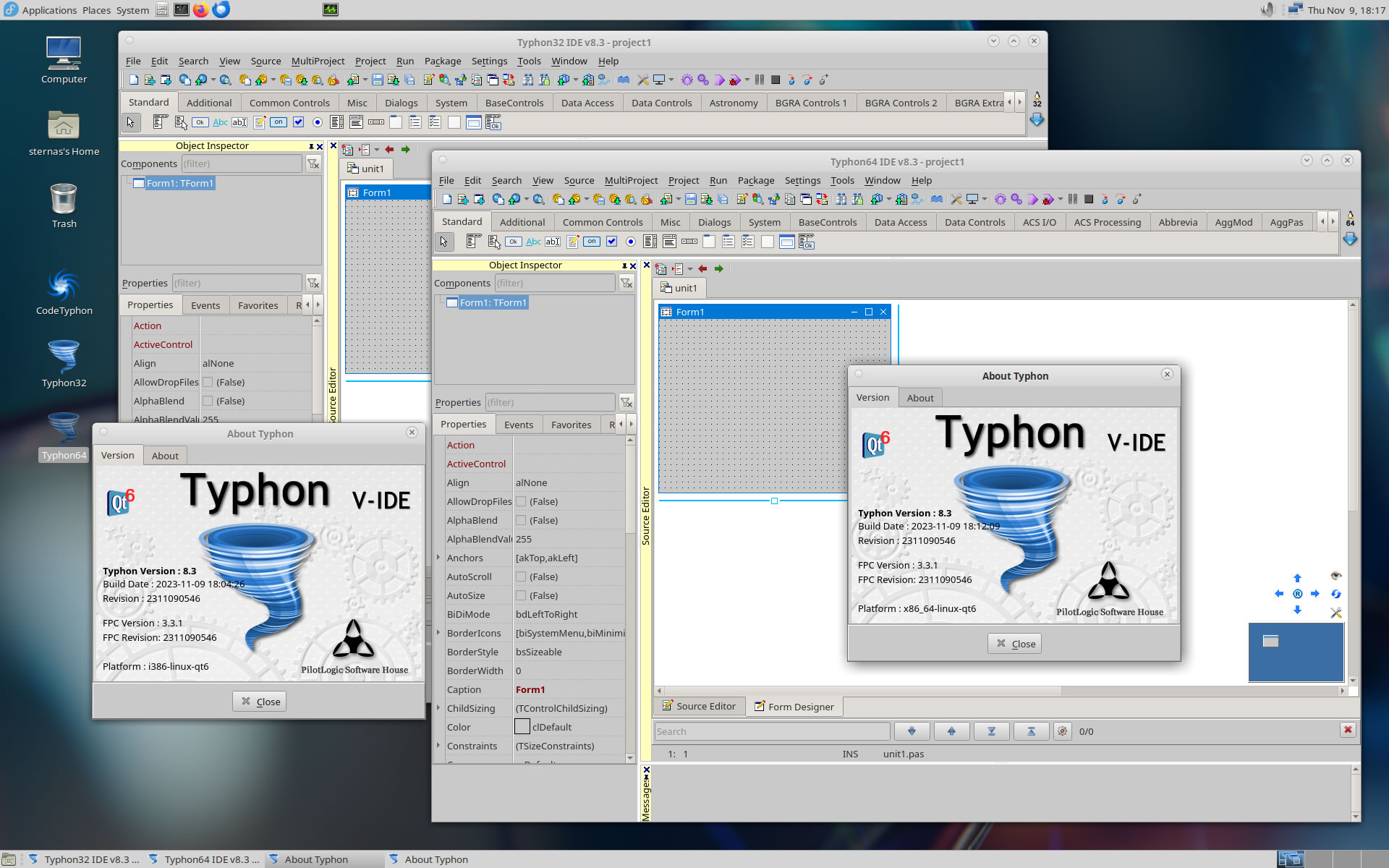1389x868 pixels.
Task: Select TCheckBox component in Typhon64 palette
Action: tap(611, 242)
